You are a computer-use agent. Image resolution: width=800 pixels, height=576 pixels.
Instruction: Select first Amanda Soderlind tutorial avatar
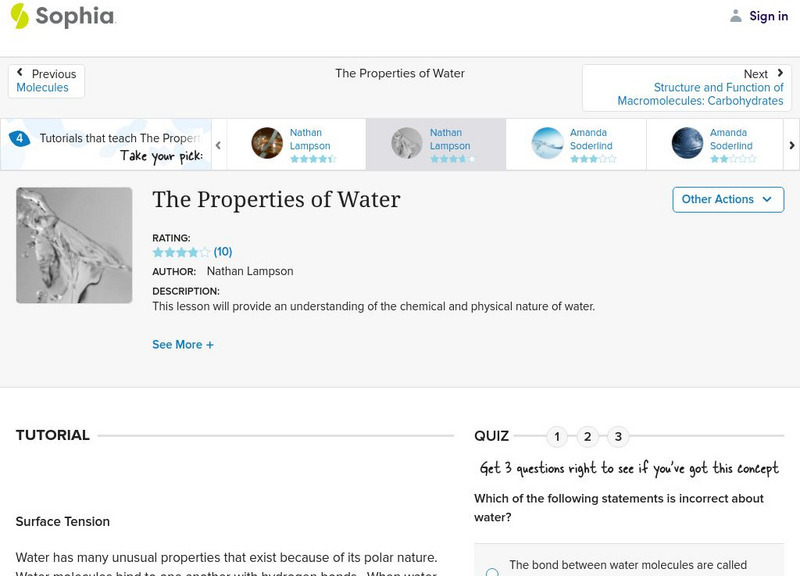548,143
